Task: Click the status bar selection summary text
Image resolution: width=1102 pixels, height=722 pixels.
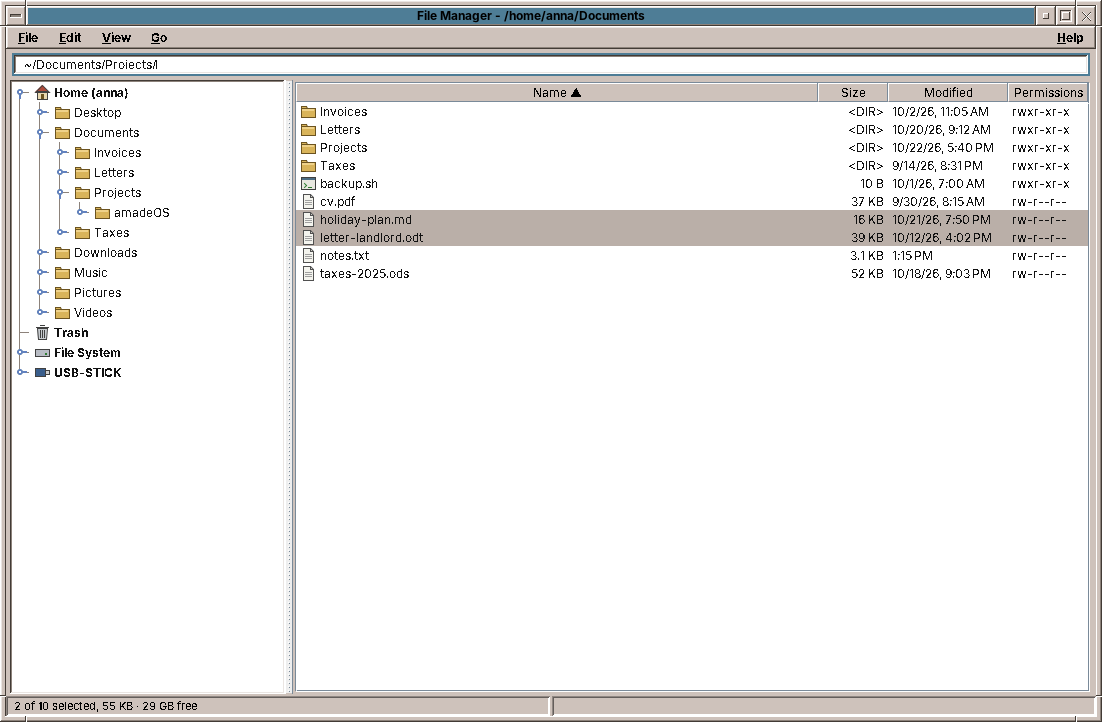Action: point(105,706)
